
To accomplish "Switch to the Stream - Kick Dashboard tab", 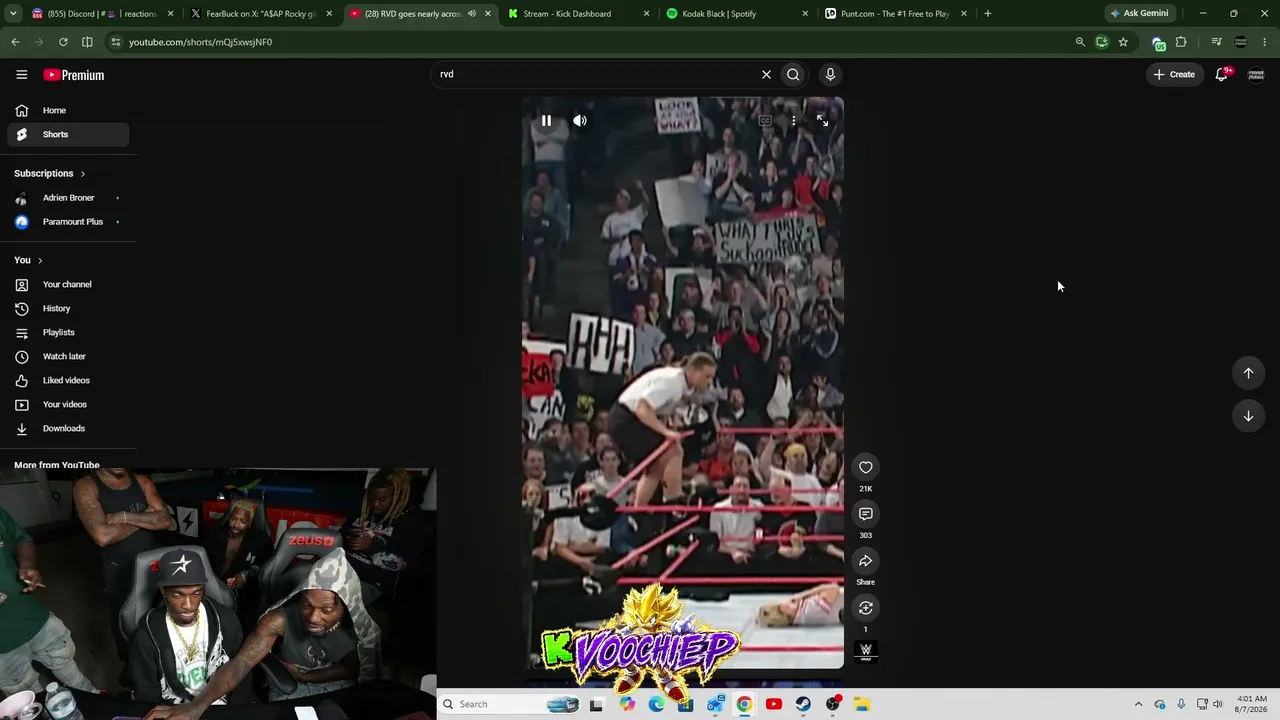I will (x=579, y=14).
